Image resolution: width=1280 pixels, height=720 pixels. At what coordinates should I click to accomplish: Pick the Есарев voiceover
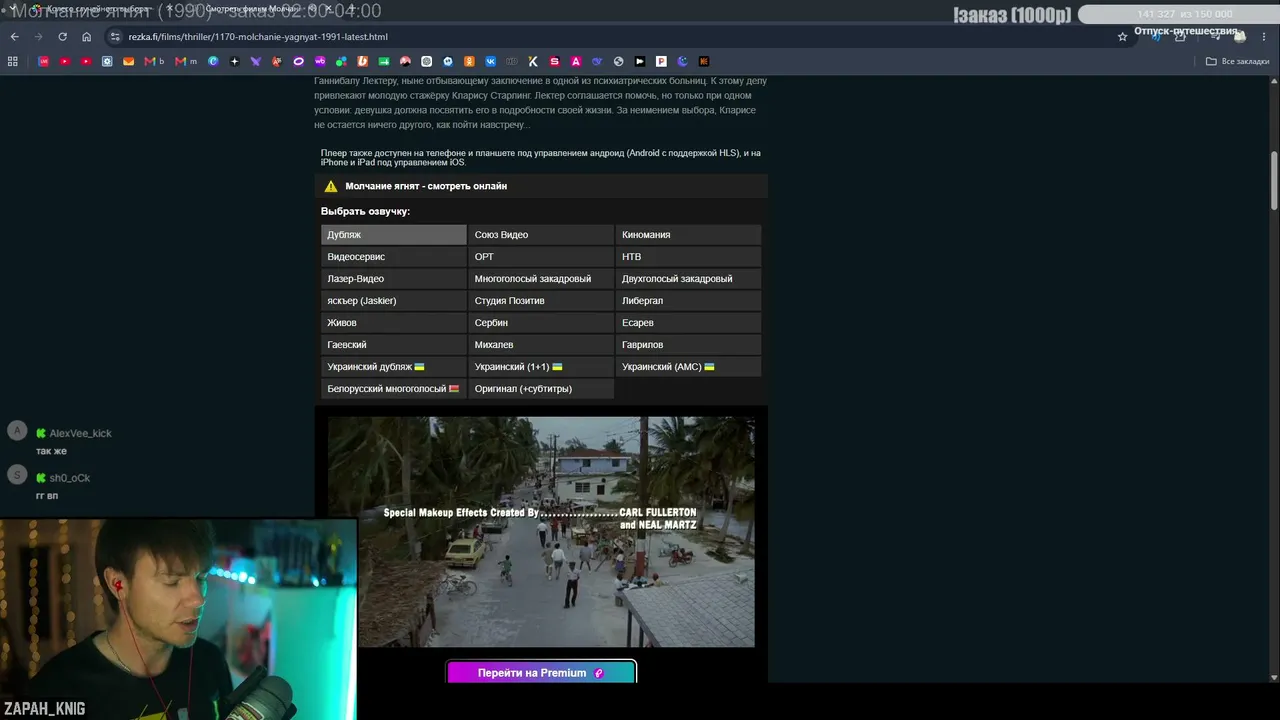(689, 323)
